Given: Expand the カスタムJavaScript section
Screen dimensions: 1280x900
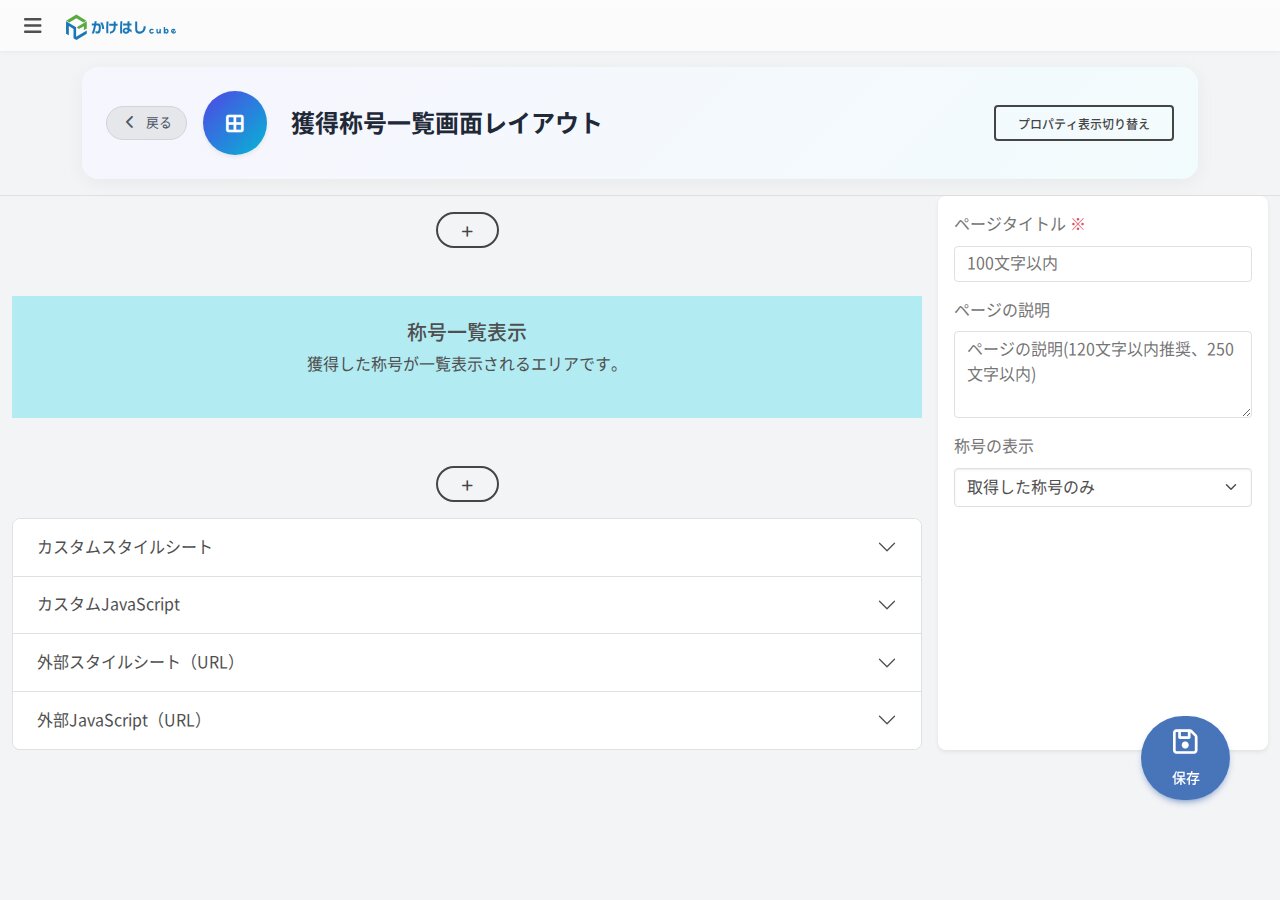Looking at the screenshot, I should (467, 605).
